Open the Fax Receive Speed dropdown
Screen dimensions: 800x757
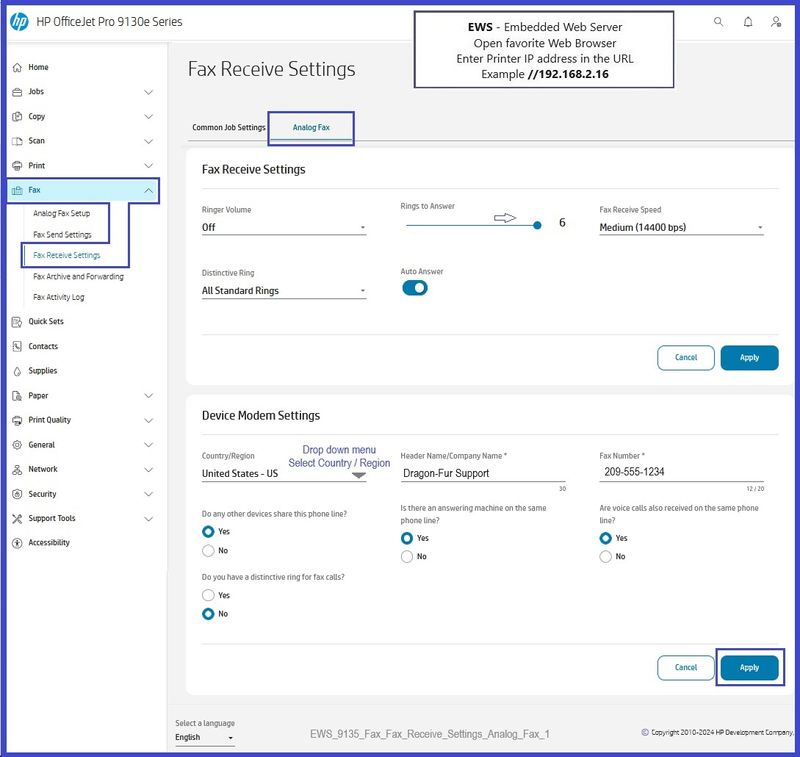coord(681,228)
